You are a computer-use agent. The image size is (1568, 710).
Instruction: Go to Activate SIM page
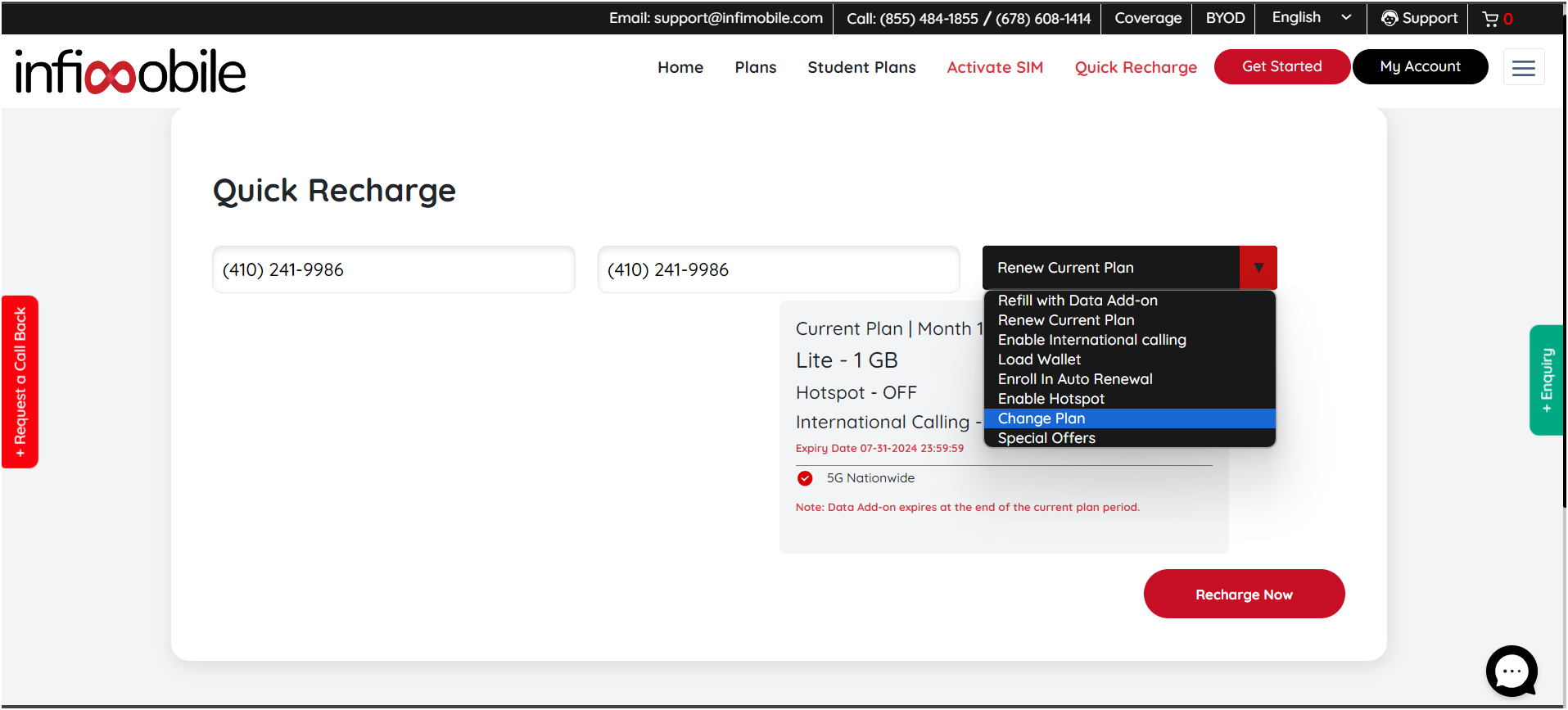click(995, 67)
